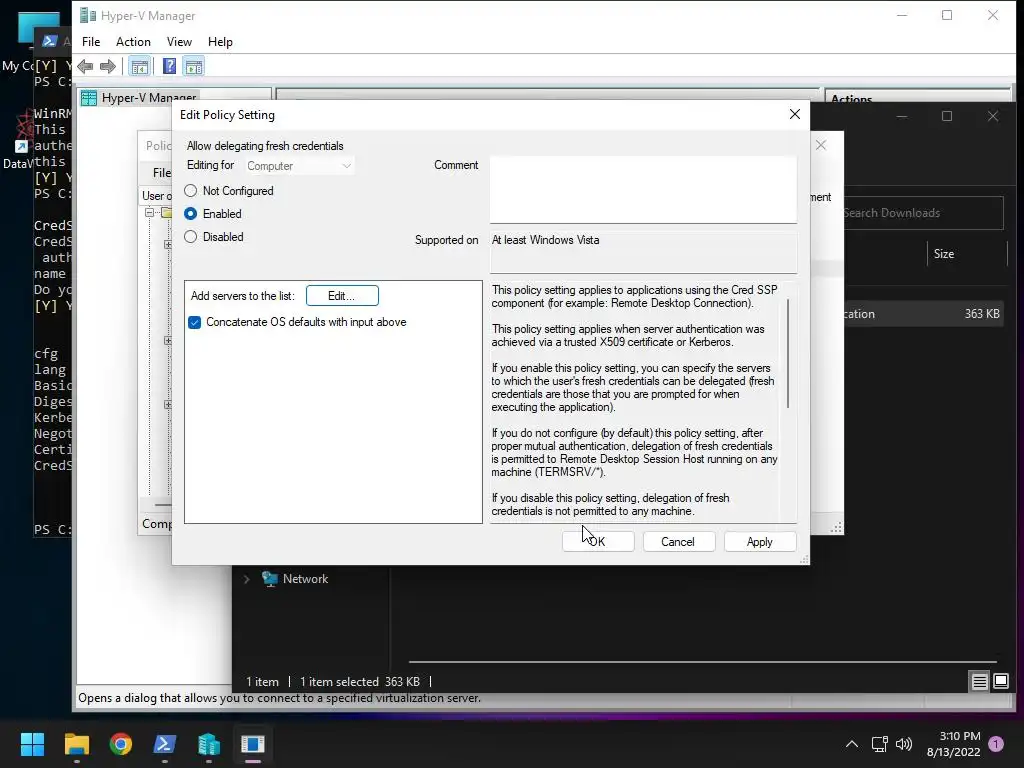Click Show/Hide Console Tree toolbar icon
This screenshot has height=768, width=1024.
click(x=139, y=66)
